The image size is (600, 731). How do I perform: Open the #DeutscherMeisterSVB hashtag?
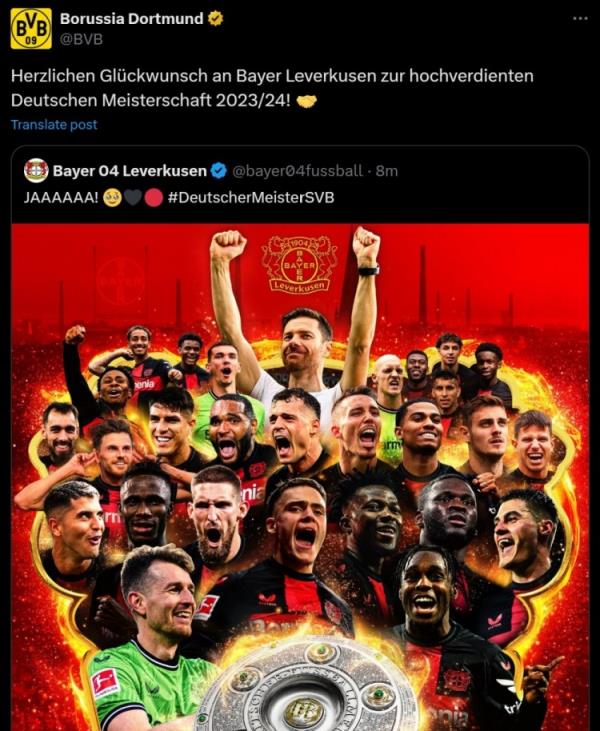coord(251,198)
